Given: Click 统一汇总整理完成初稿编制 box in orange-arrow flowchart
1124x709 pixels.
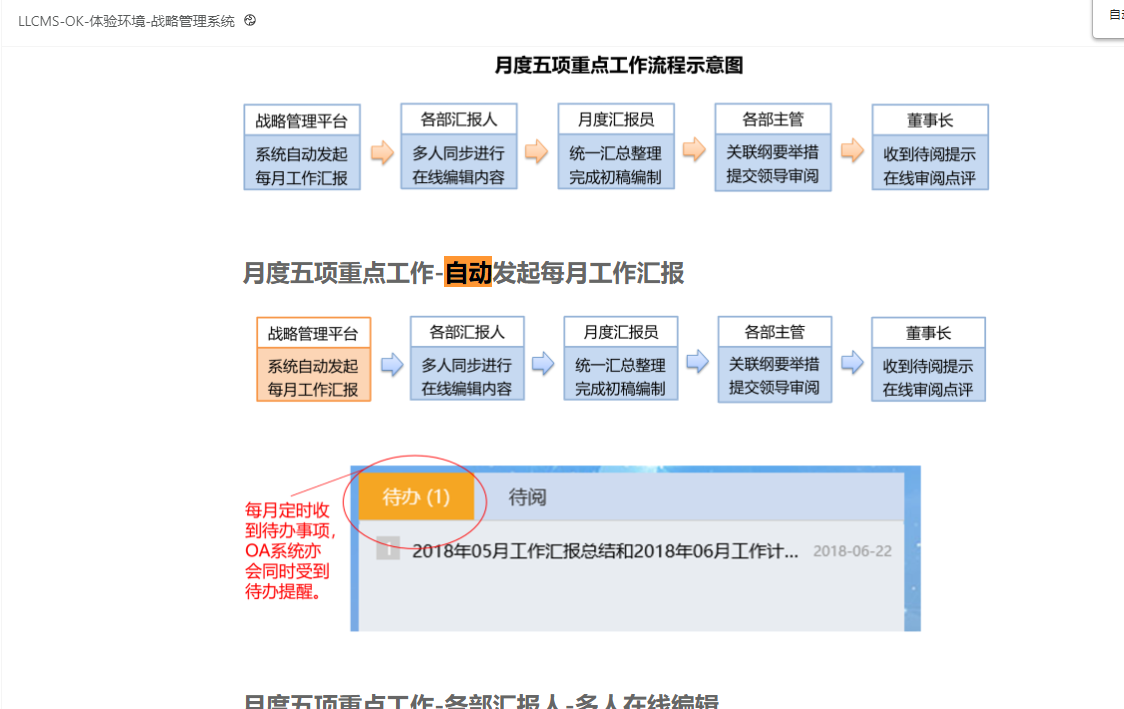Looking at the screenshot, I should click(616, 161).
